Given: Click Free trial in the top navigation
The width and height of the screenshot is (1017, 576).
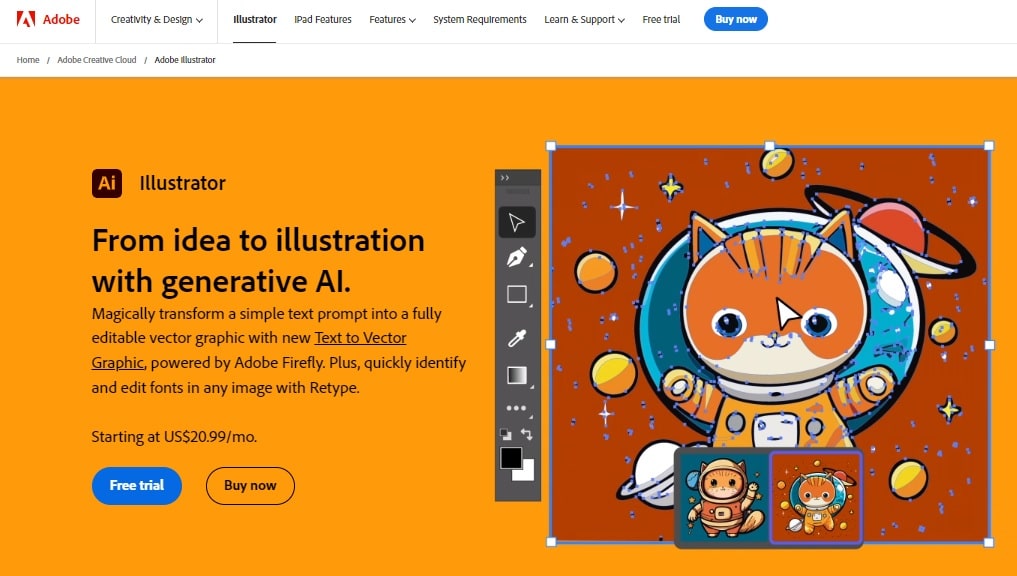Looking at the screenshot, I should point(662,19).
